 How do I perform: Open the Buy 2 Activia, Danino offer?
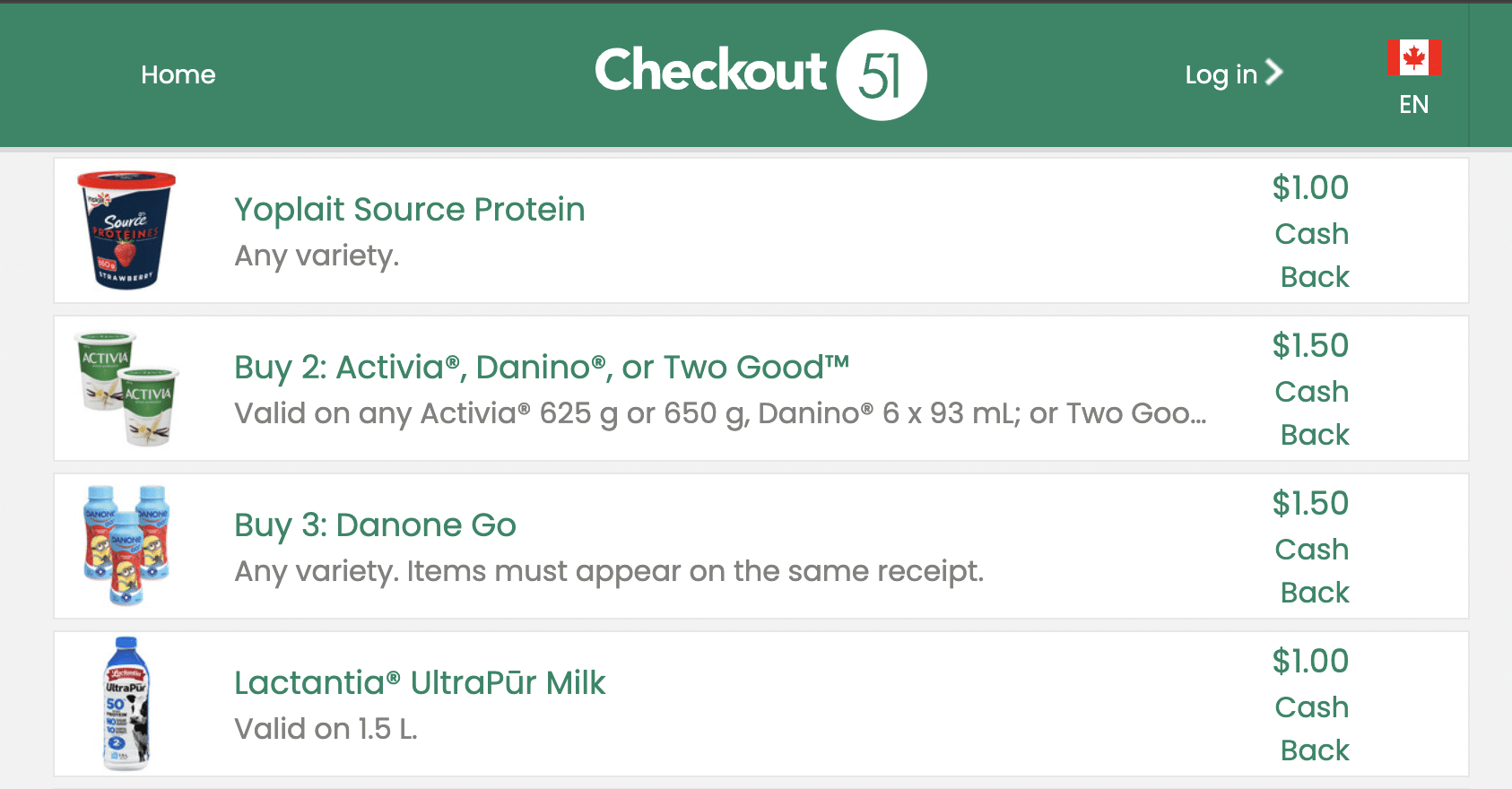click(x=541, y=367)
